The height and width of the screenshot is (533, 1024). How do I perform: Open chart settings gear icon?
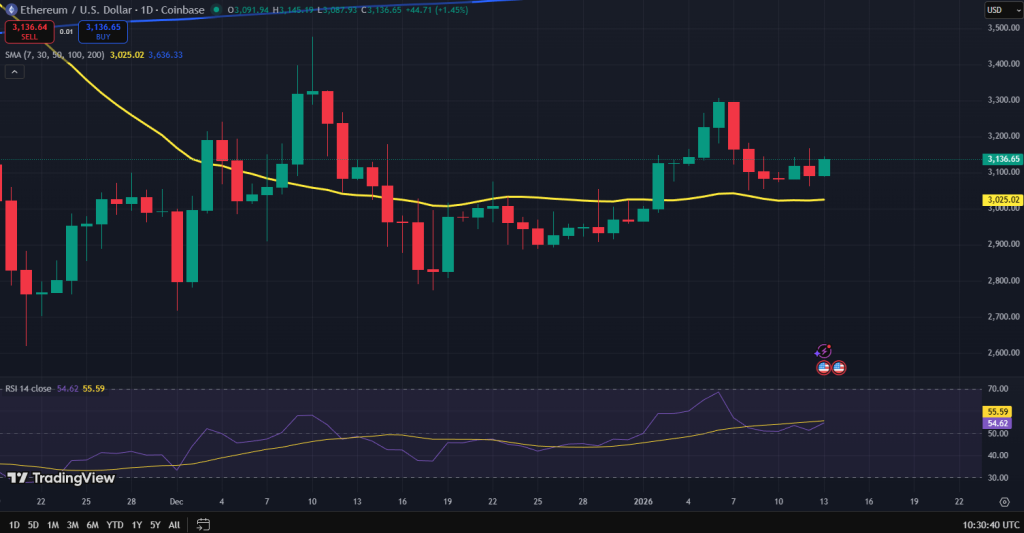tap(1004, 502)
